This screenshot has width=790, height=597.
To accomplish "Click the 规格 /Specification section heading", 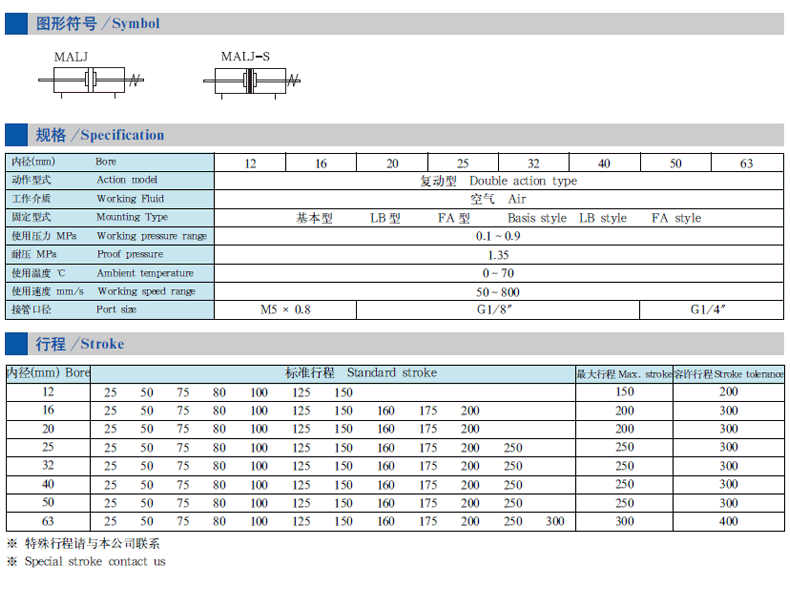I will 100,135.
